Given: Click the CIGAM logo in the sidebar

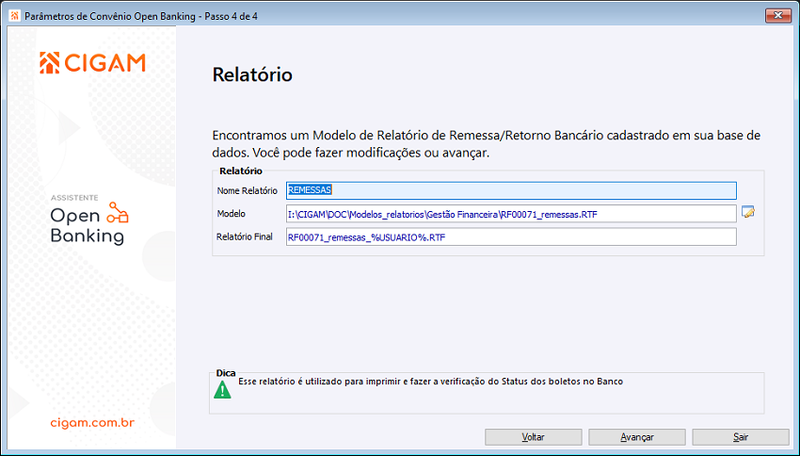Looking at the screenshot, I should click(92, 63).
